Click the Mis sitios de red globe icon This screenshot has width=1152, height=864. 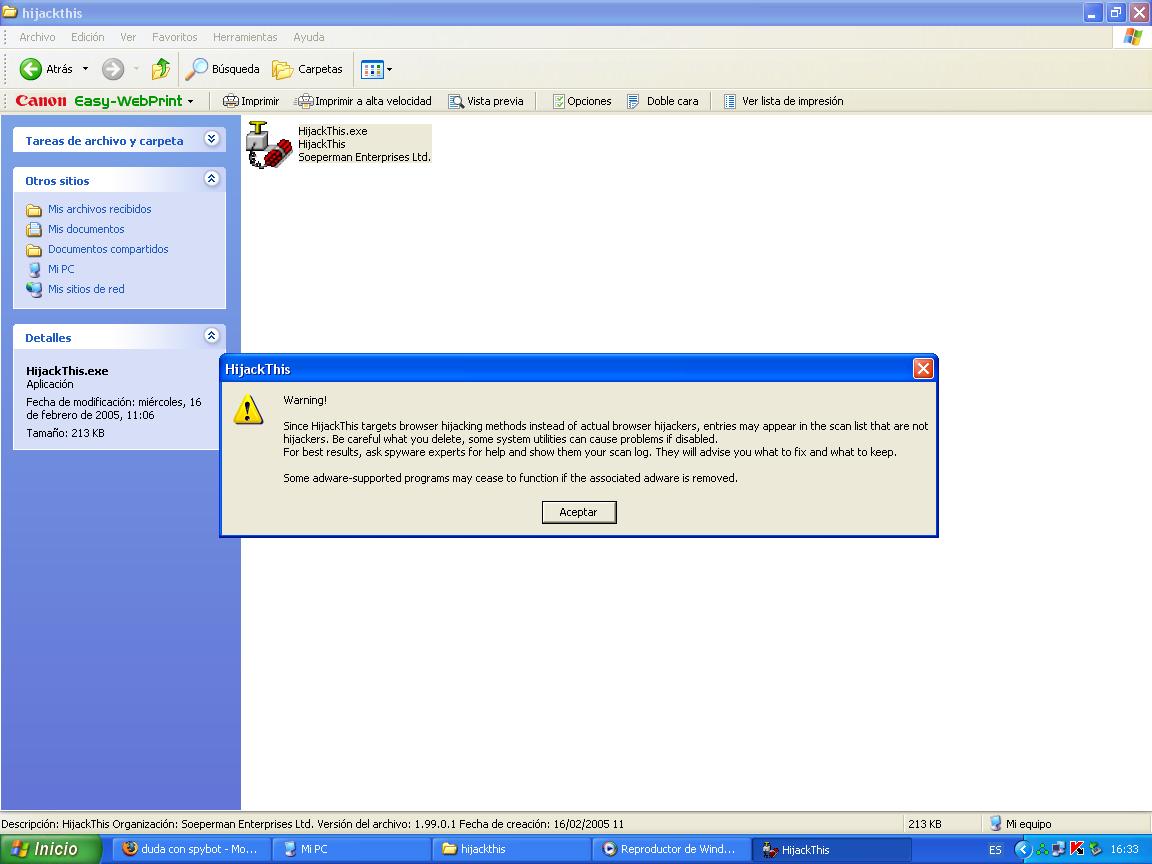coord(34,289)
